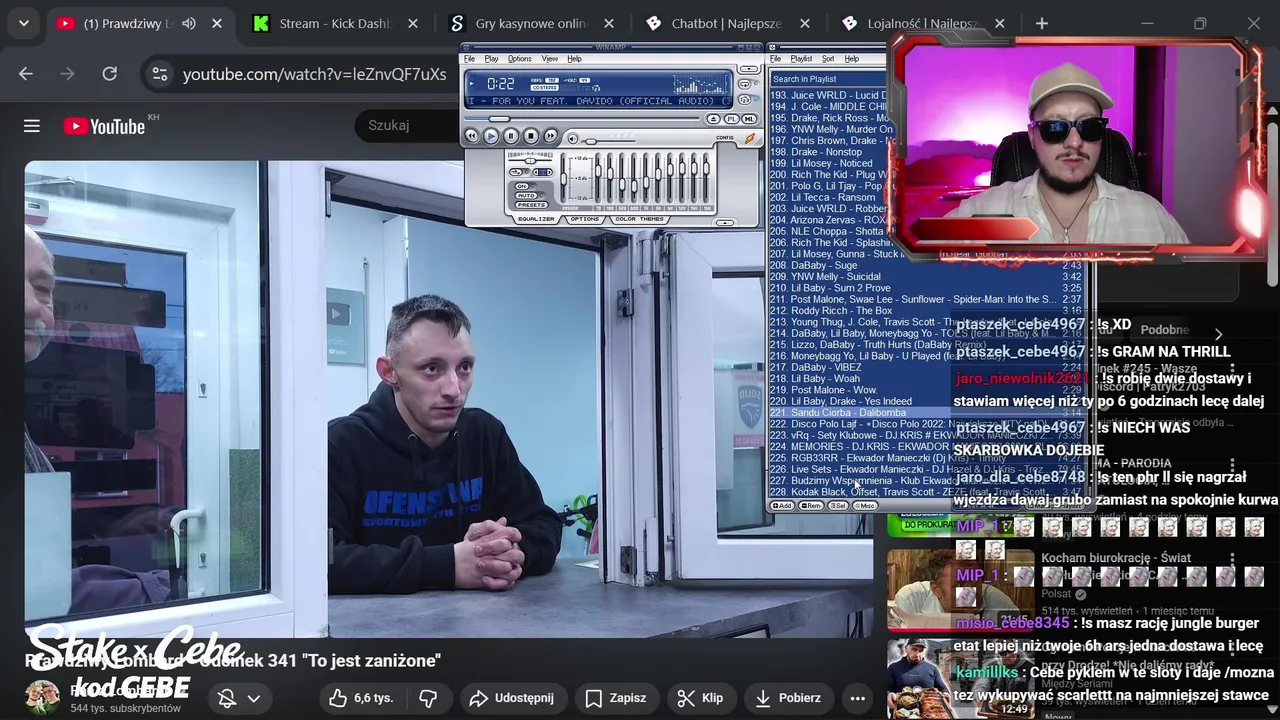Image resolution: width=1280 pixels, height=720 pixels.
Task: Click Winamp lightning bolt icon
Action: 750,138
